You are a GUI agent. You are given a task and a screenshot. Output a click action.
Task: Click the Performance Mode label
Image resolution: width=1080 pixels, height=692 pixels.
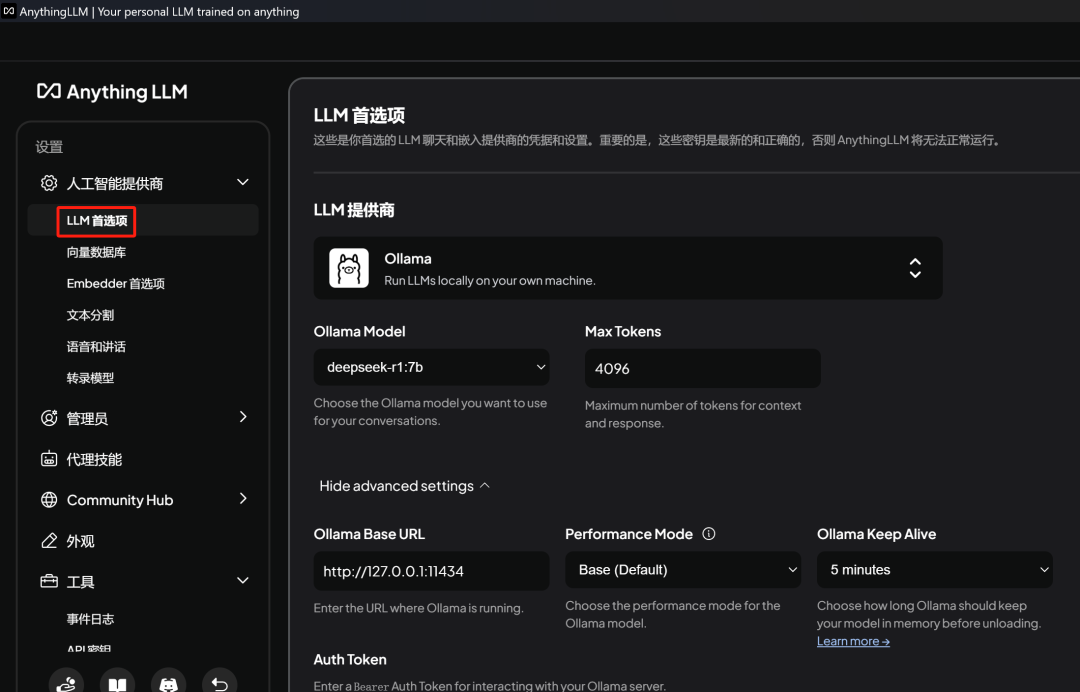[629, 534]
